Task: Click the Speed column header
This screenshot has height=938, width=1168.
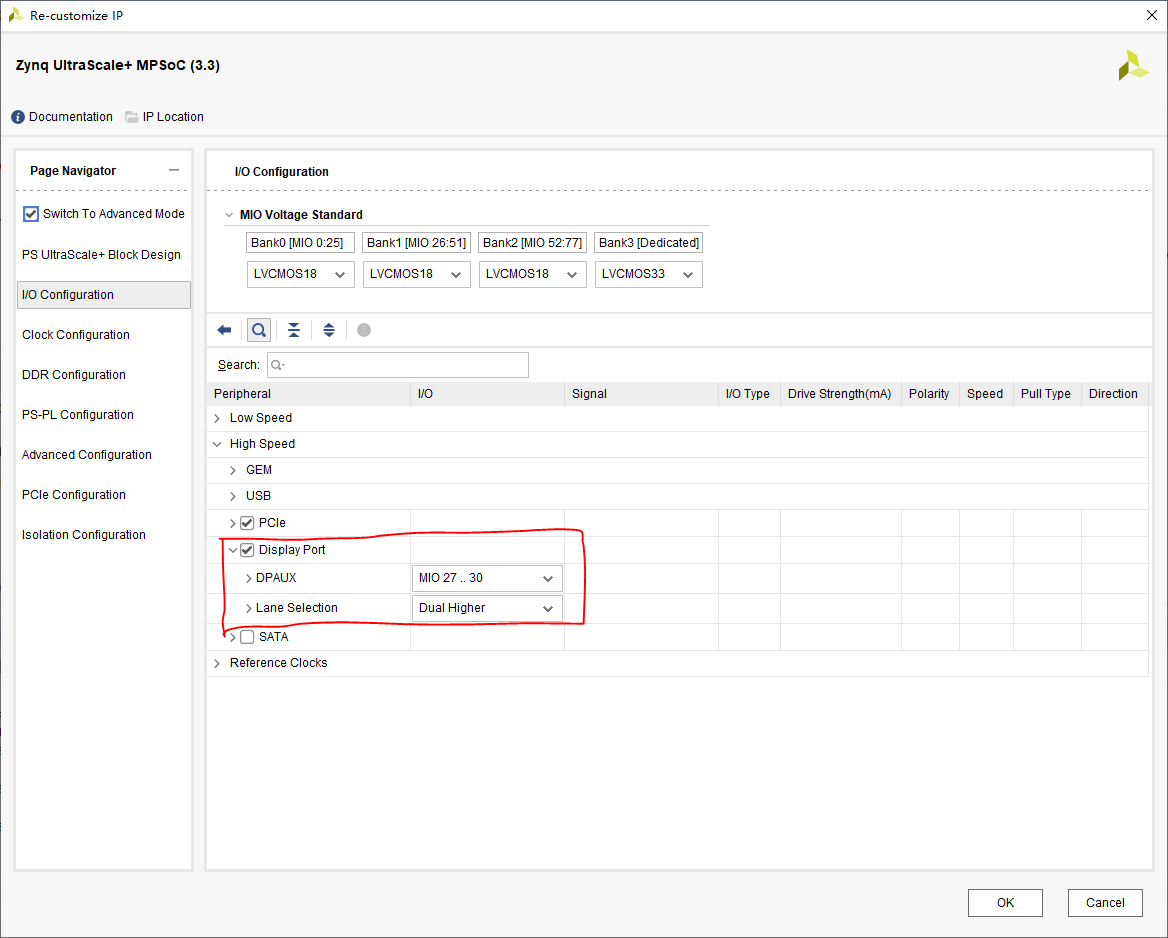Action: coord(986,394)
